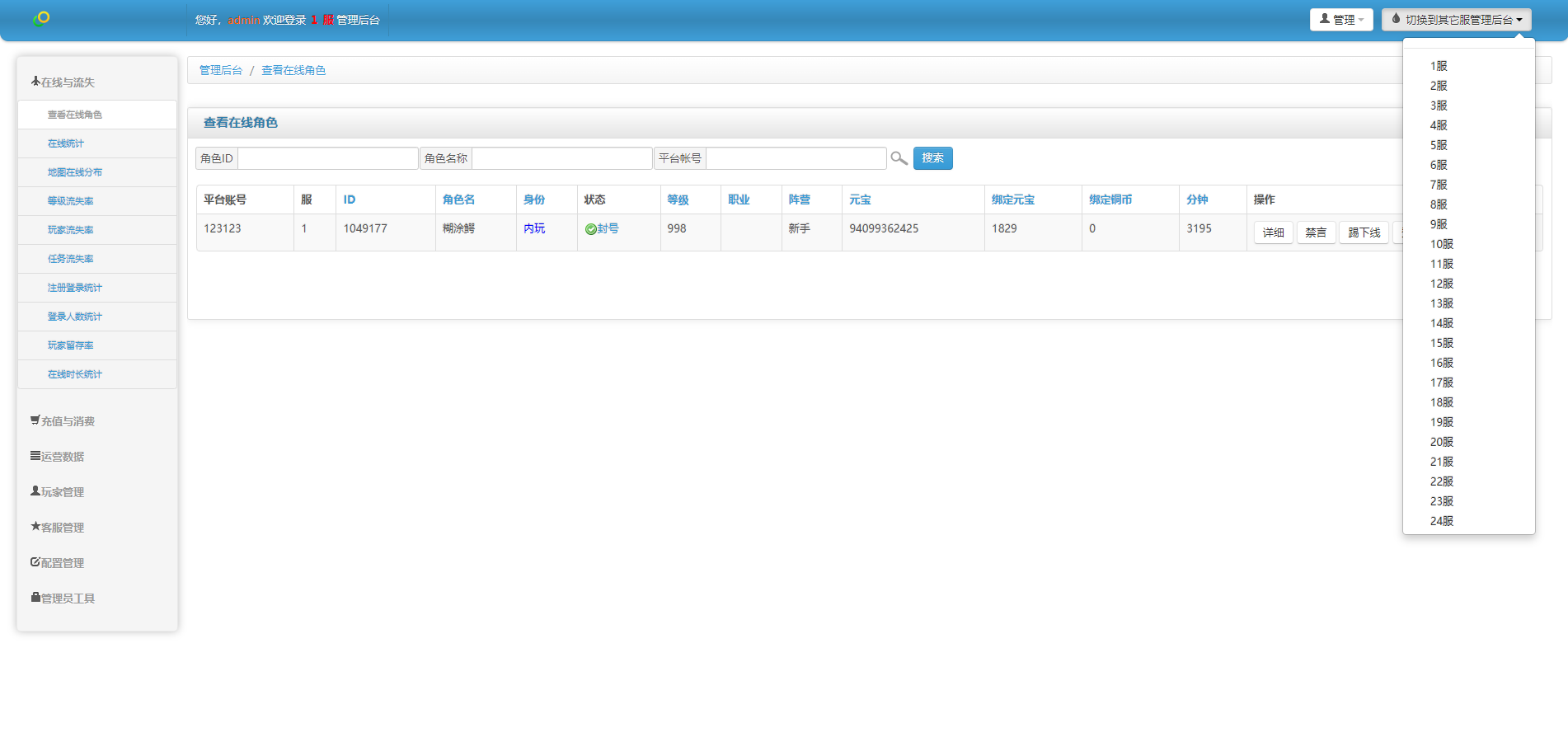The height and width of the screenshot is (756, 1568).
Task: Open 配置管理 via its edit icon
Action: [35, 562]
